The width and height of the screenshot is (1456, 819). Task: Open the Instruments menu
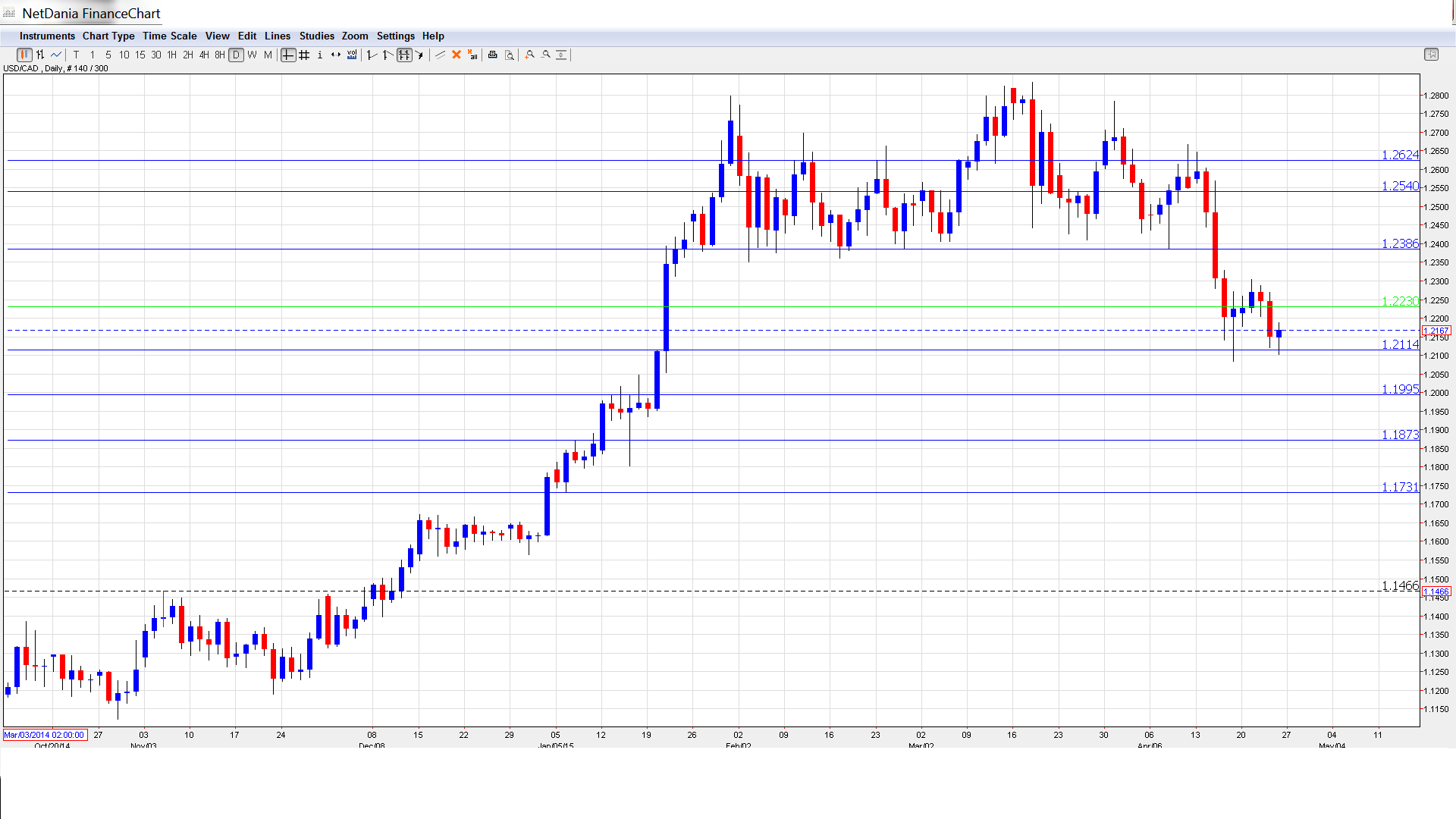[x=47, y=36]
